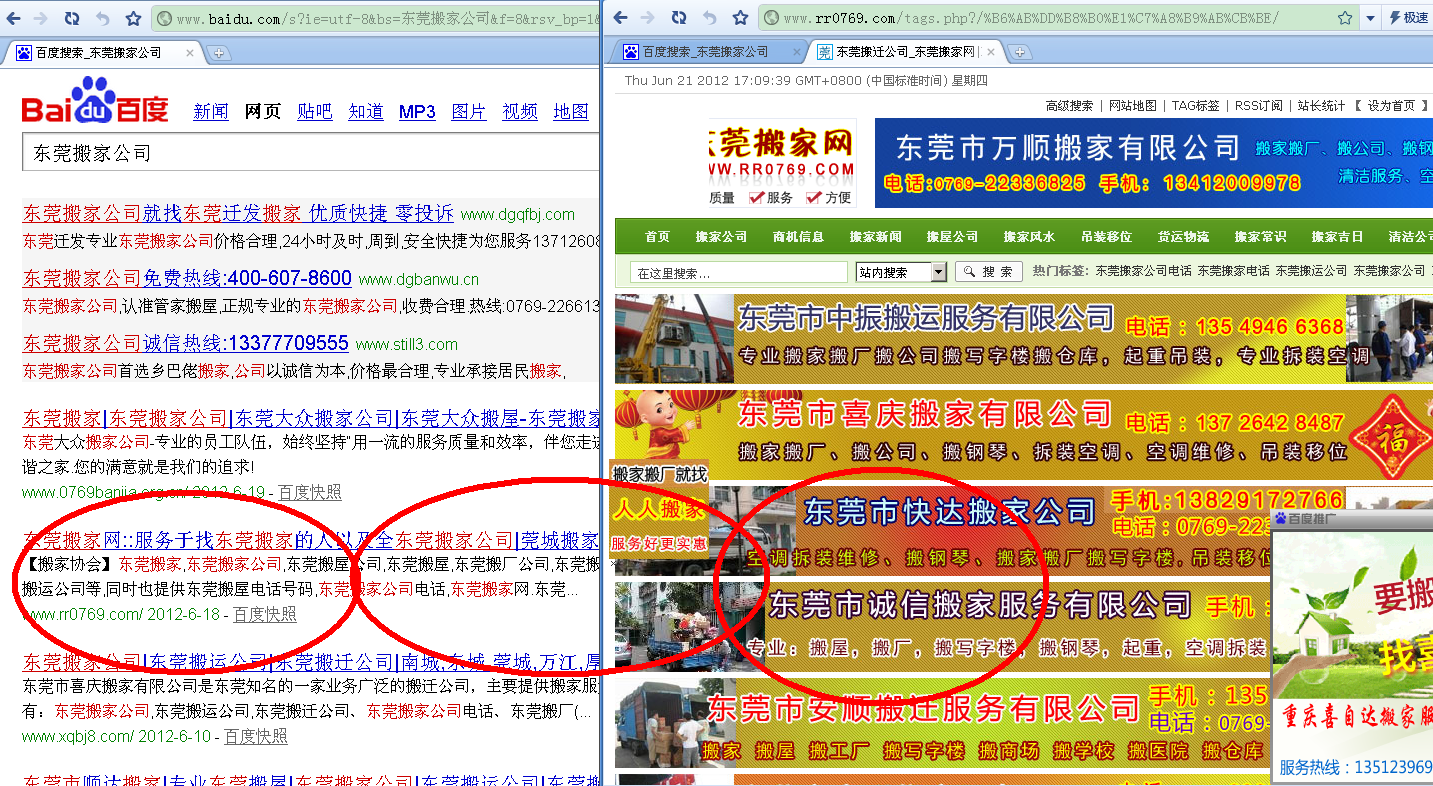Open the dropdown arrow beside the address bar star
Viewport: 1433px width, 786px height.
pos(1369,17)
